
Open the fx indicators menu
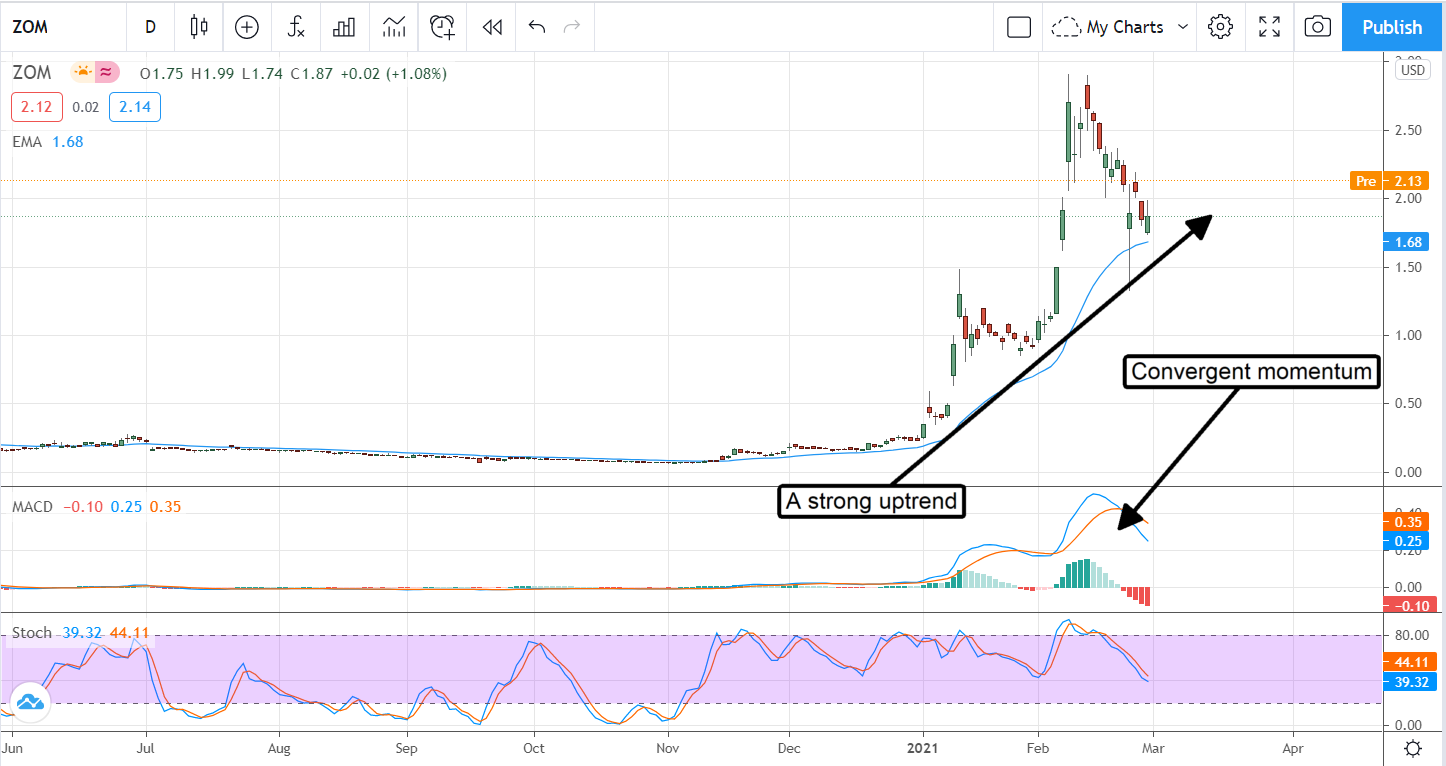(x=296, y=27)
